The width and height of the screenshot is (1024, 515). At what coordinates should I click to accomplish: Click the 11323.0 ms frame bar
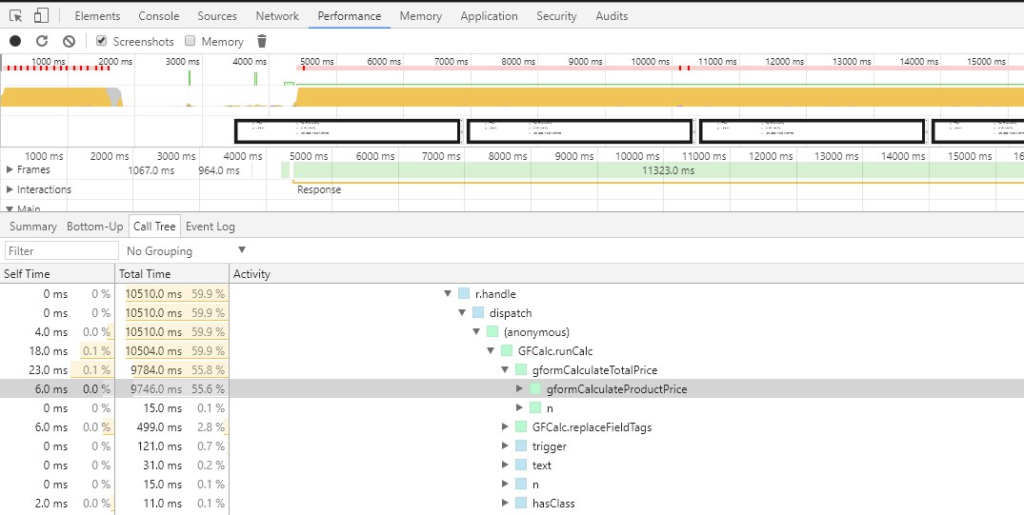point(658,170)
